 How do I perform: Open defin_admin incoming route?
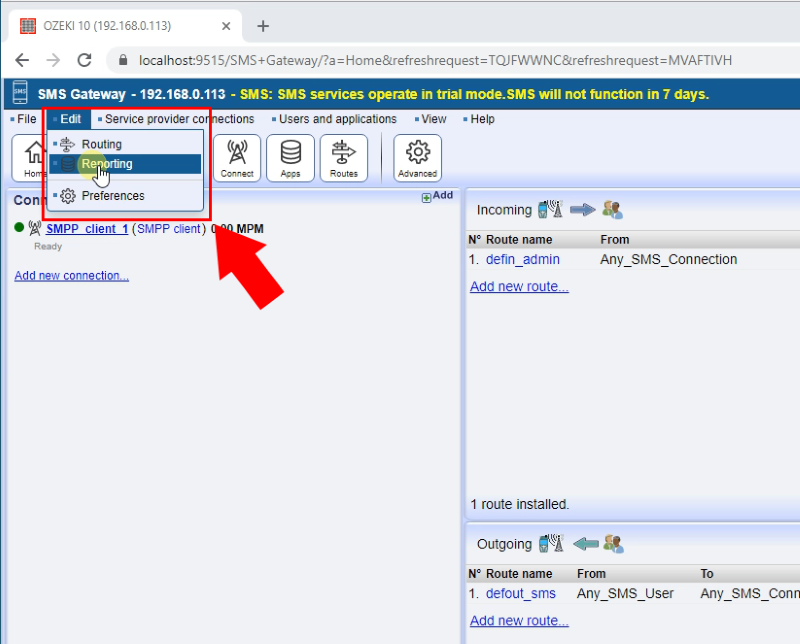coord(522,259)
